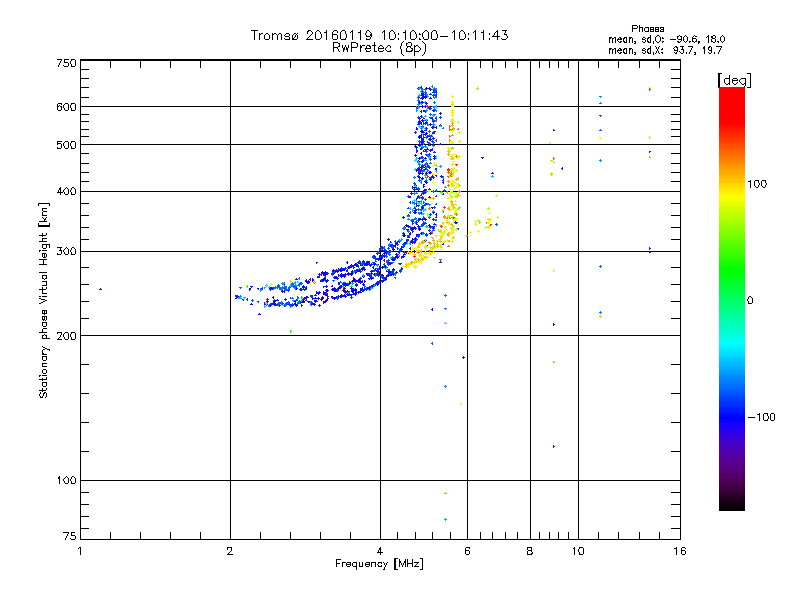Screen dimensions: 800x600
Task: Select the 'mean, sd,X: 93.7, 19.7' line
Action: [x=665, y=50]
